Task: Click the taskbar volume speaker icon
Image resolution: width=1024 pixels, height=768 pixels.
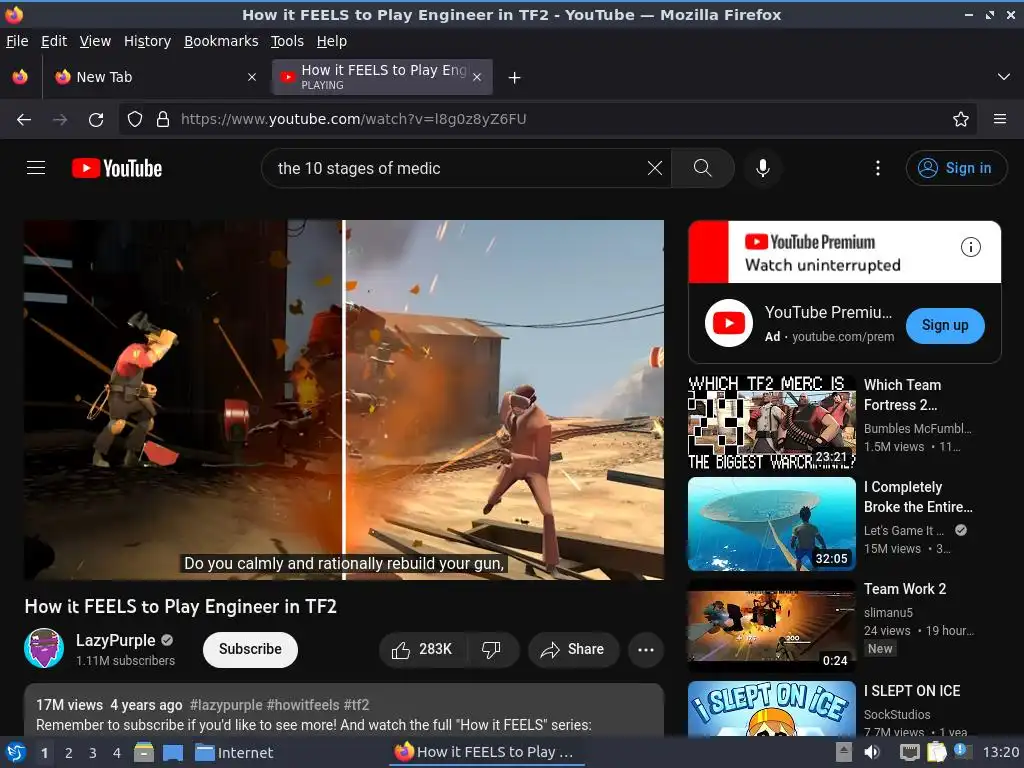Action: tap(872, 752)
